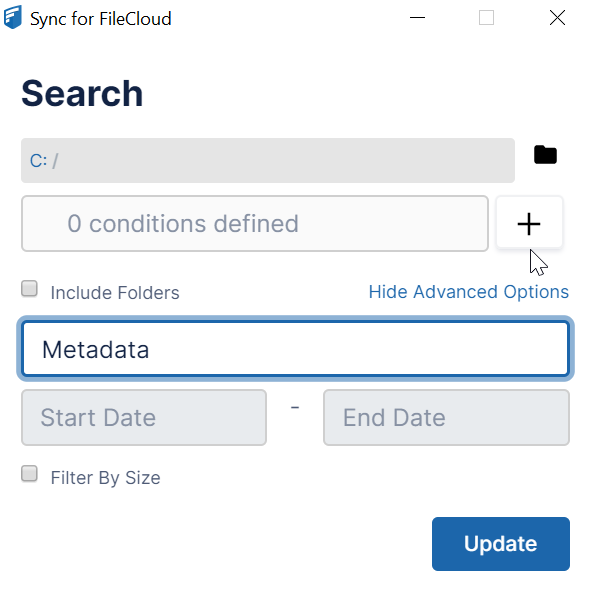Screen dimensions: 591x611
Task: Select the C: breadcrumb in the path bar
Action: tap(38, 161)
